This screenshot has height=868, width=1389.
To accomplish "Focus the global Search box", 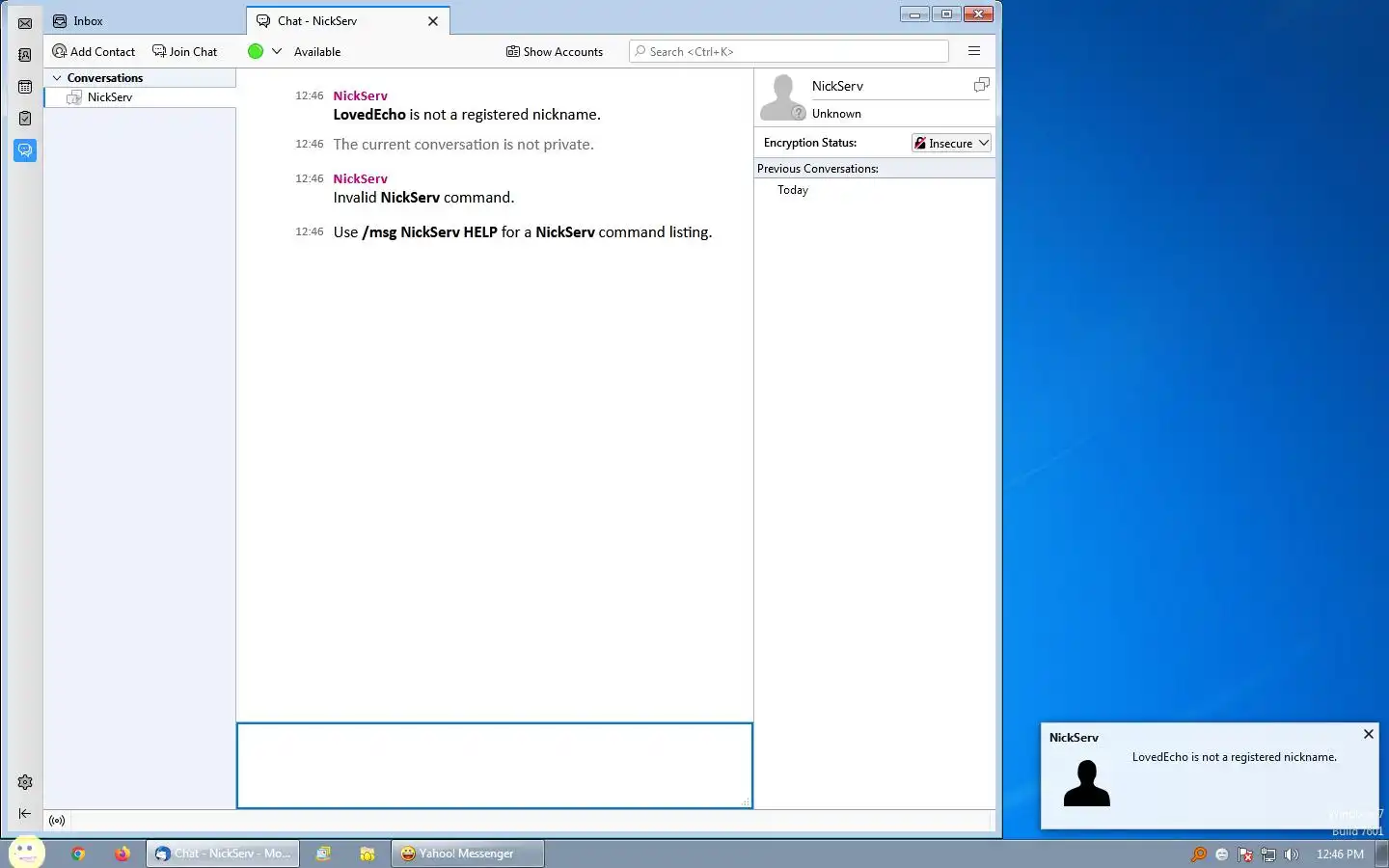I will click(x=788, y=52).
